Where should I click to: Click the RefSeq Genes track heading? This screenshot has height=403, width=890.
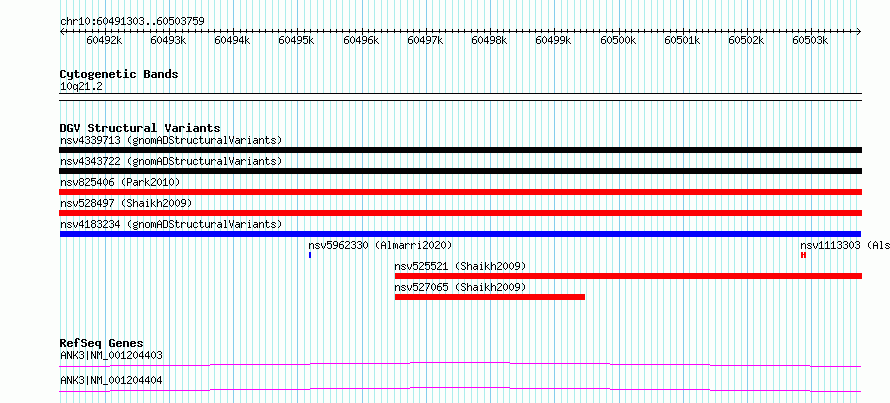(102, 343)
